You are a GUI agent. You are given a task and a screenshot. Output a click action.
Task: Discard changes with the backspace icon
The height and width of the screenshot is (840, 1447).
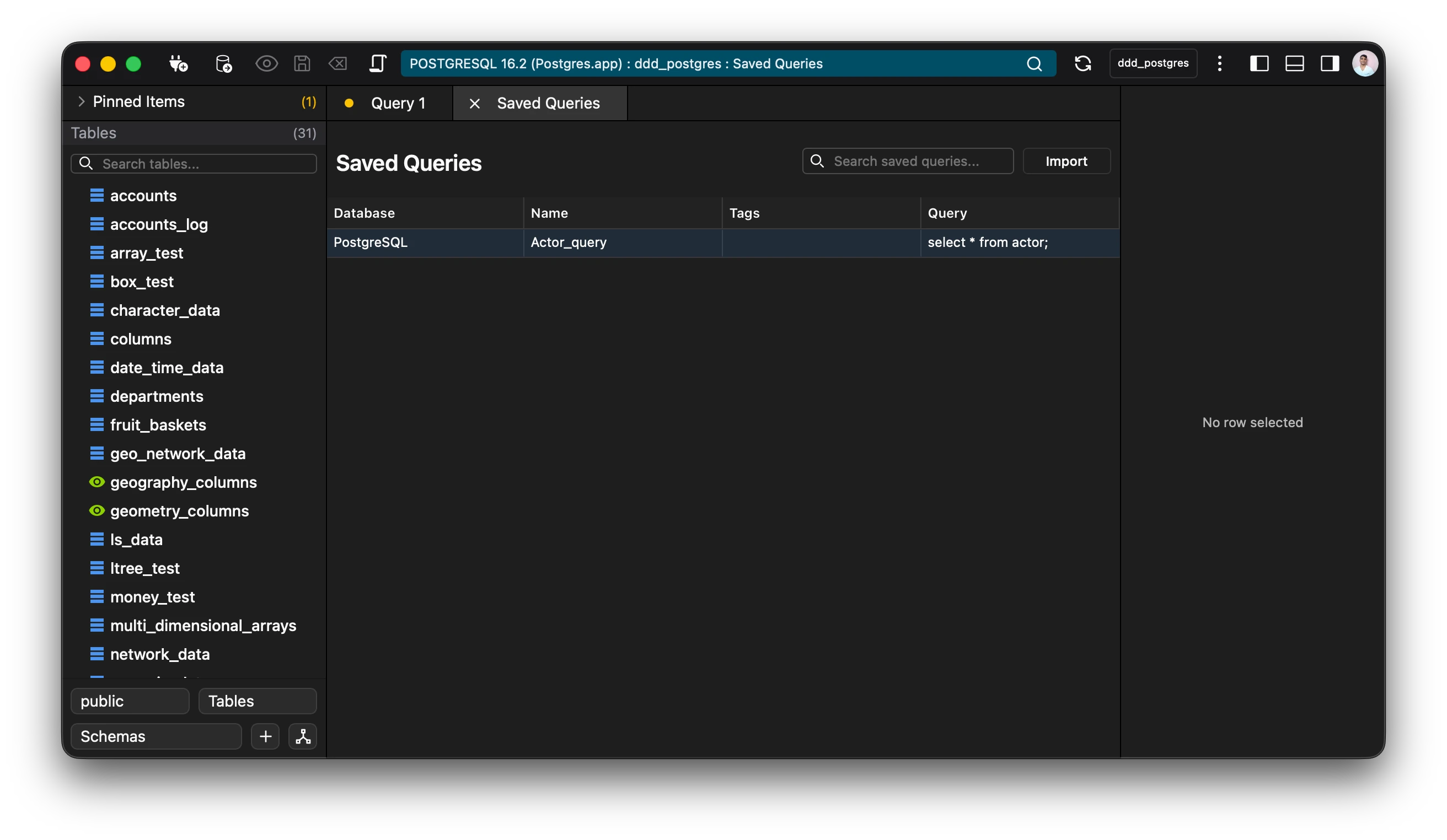[x=338, y=64]
